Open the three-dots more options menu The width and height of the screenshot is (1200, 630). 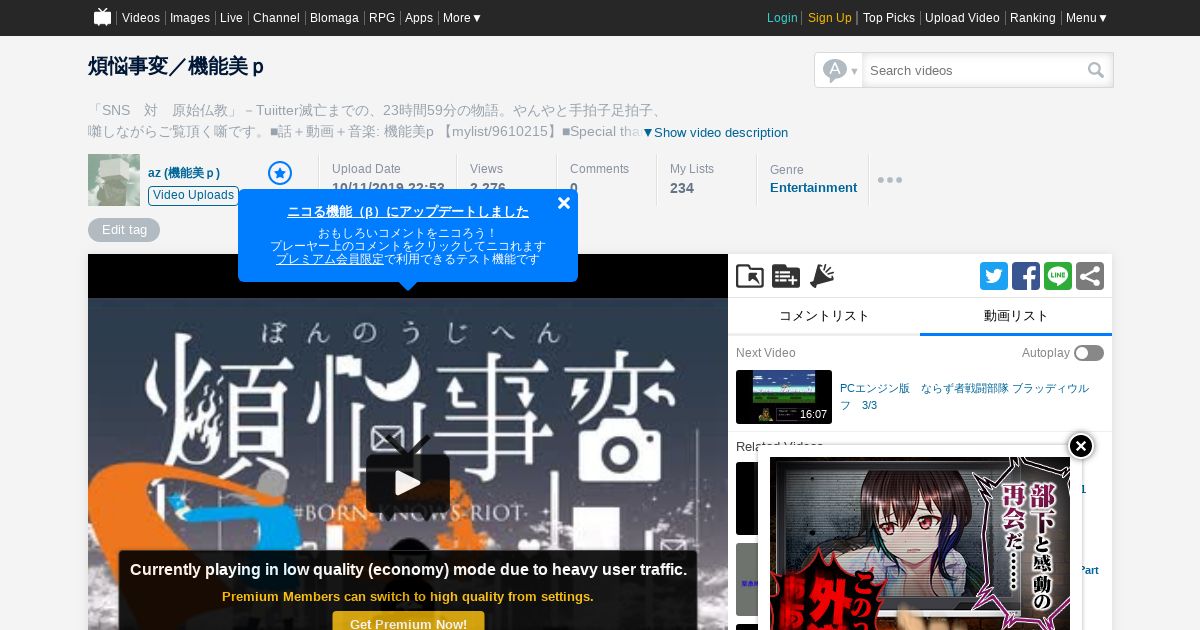tap(890, 180)
